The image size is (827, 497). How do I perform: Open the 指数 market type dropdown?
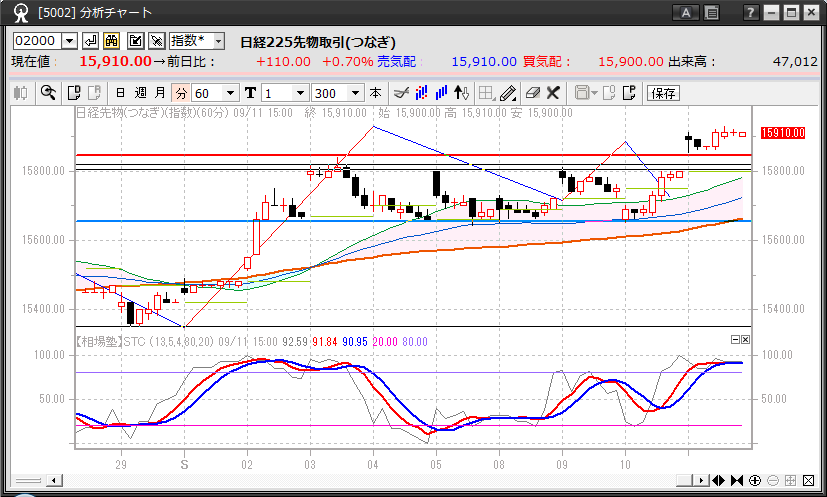218,41
